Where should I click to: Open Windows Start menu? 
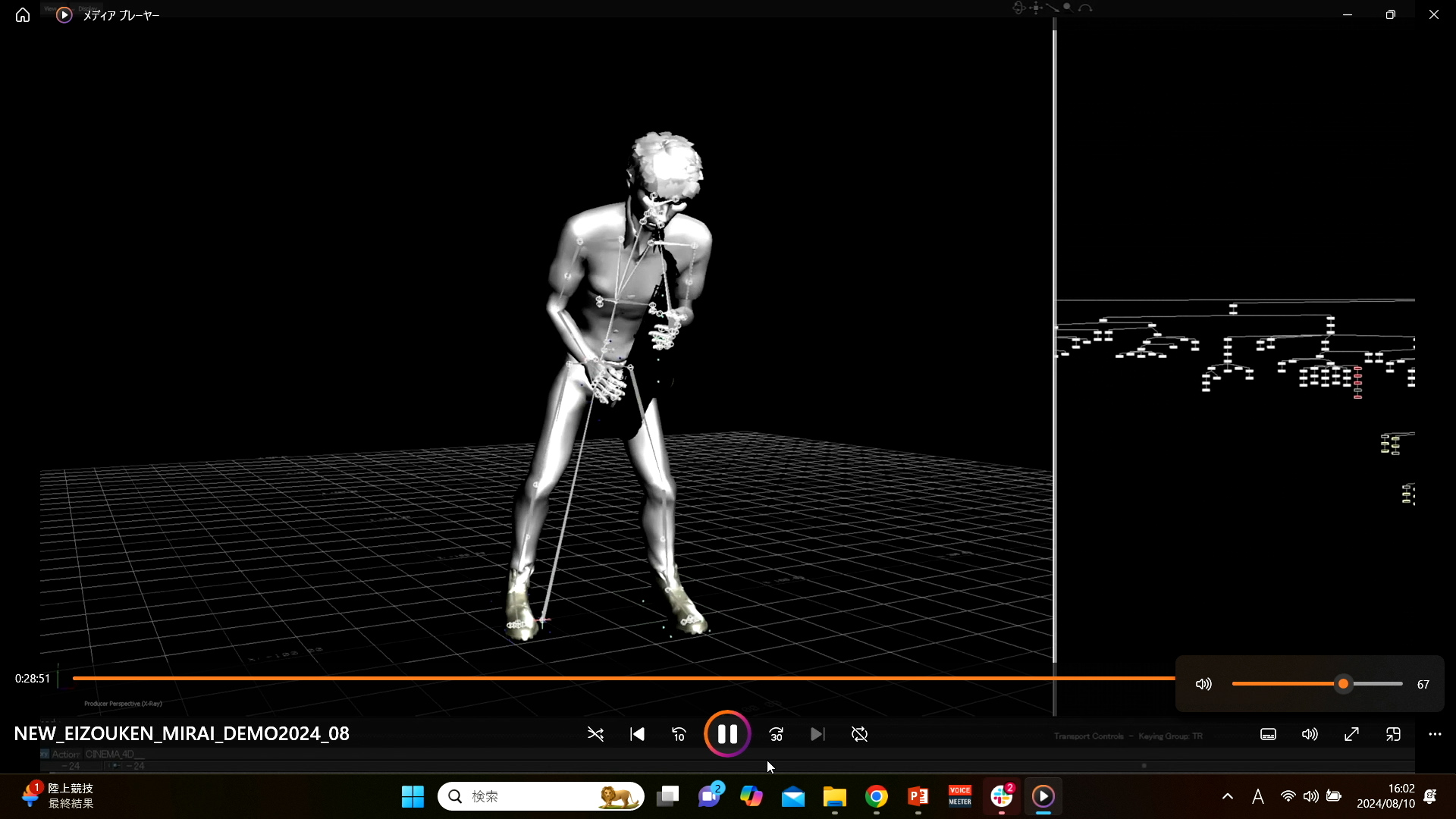413,796
